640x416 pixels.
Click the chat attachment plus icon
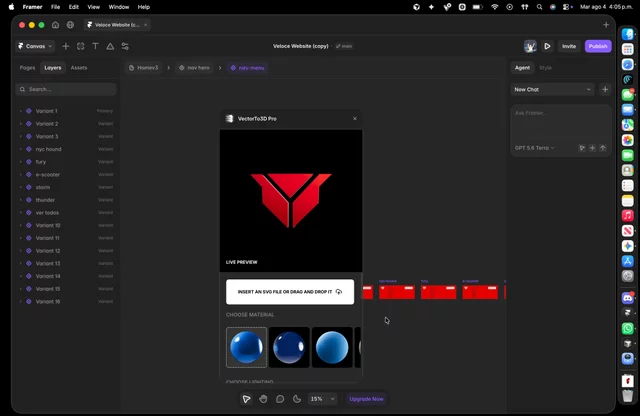[592, 148]
